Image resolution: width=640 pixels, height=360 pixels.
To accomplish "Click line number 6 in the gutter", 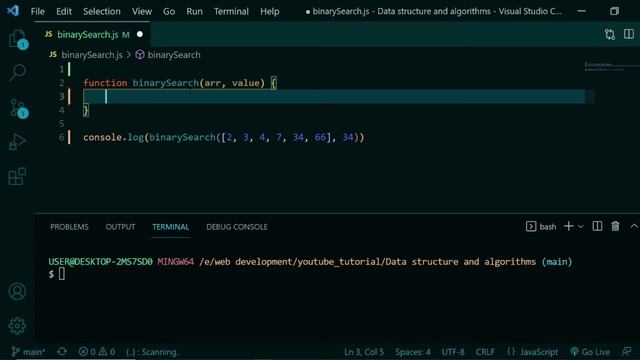I will pos(62,137).
